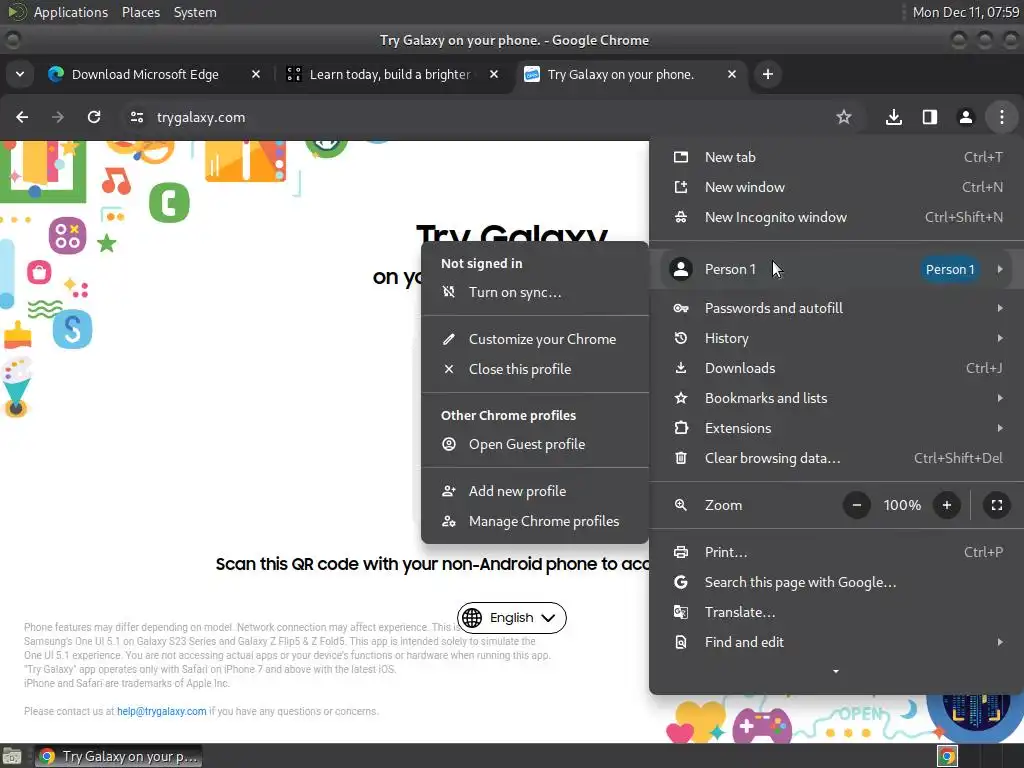Expand the Extensions submenu
This screenshot has width=1024, height=768.
(836, 428)
